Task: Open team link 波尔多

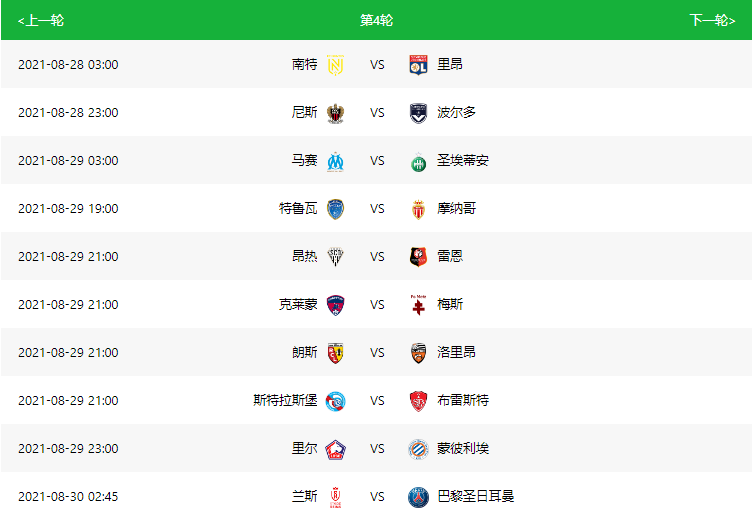Action: [456, 112]
